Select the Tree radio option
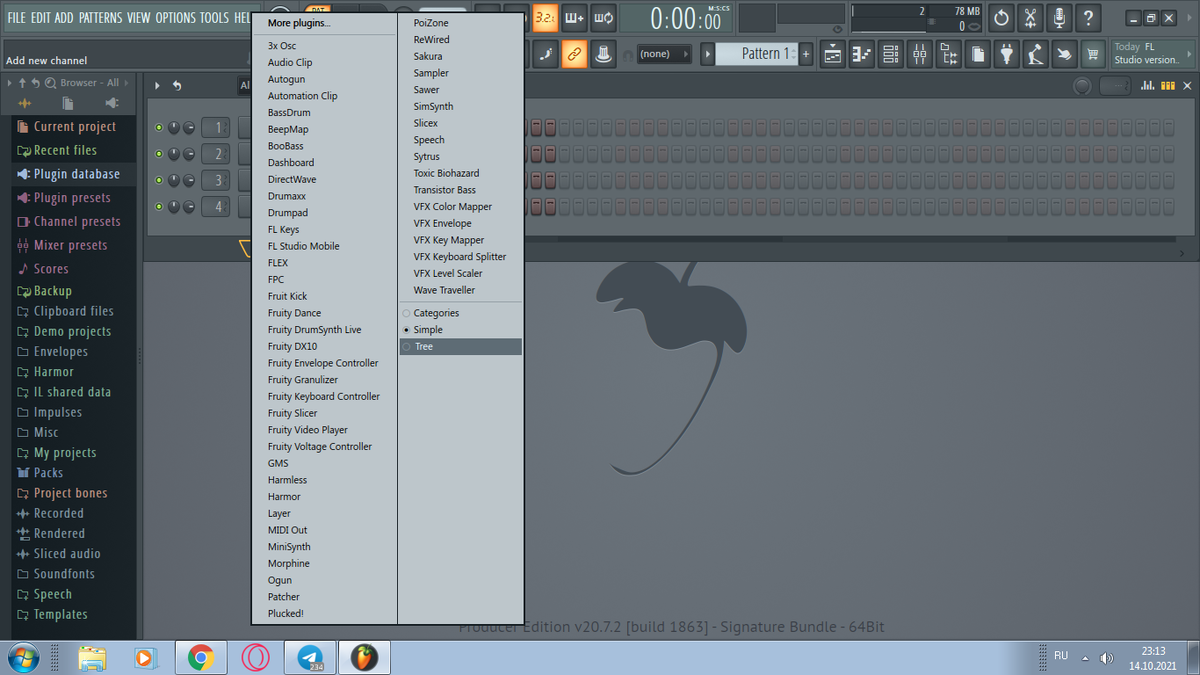Image resolution: width=1200 pixels, height=675 pixels. pos(460,346)
